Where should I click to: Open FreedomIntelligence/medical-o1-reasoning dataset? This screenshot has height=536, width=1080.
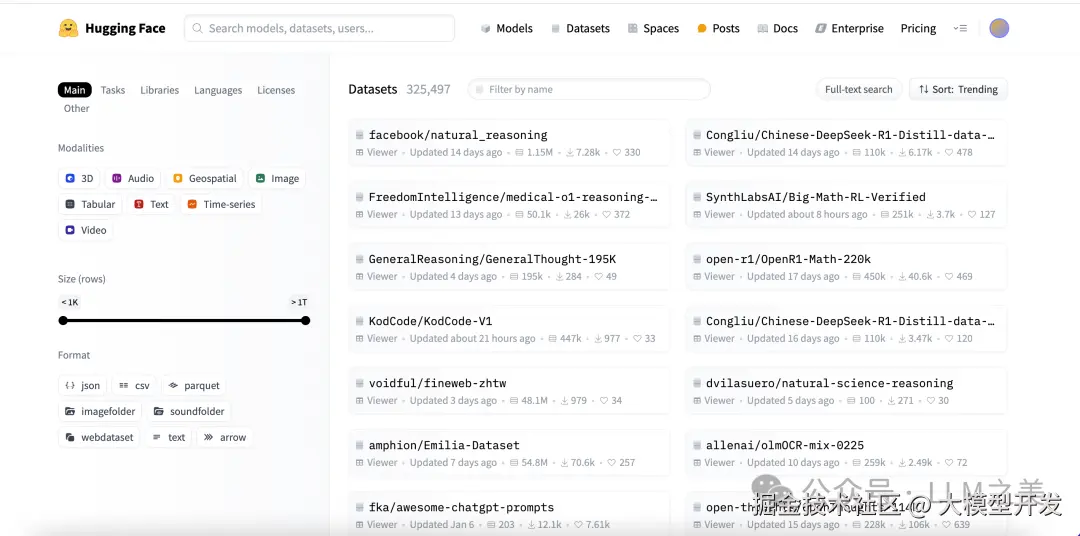[509, 205]
